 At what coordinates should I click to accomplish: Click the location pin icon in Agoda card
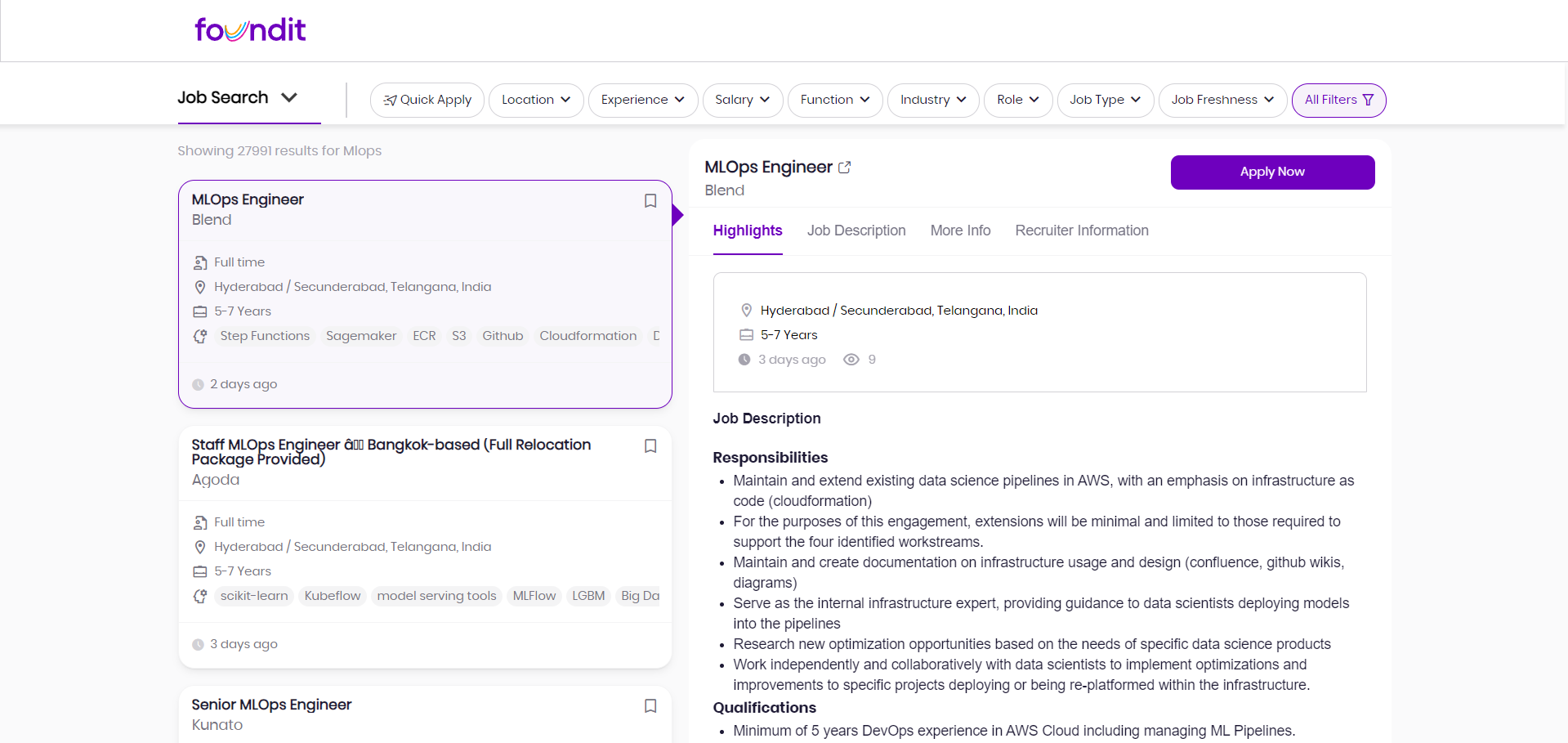point(200,548)
